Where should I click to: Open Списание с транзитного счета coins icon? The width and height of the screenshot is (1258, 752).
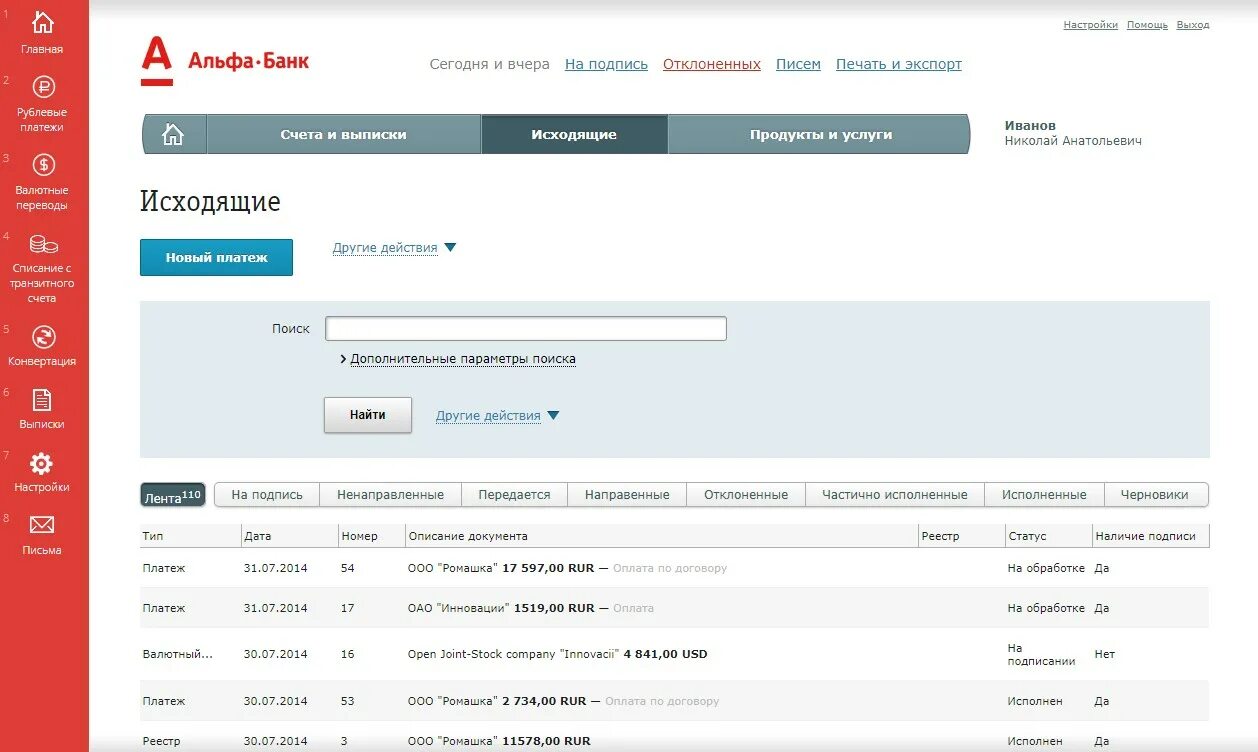tap(43, 244)
